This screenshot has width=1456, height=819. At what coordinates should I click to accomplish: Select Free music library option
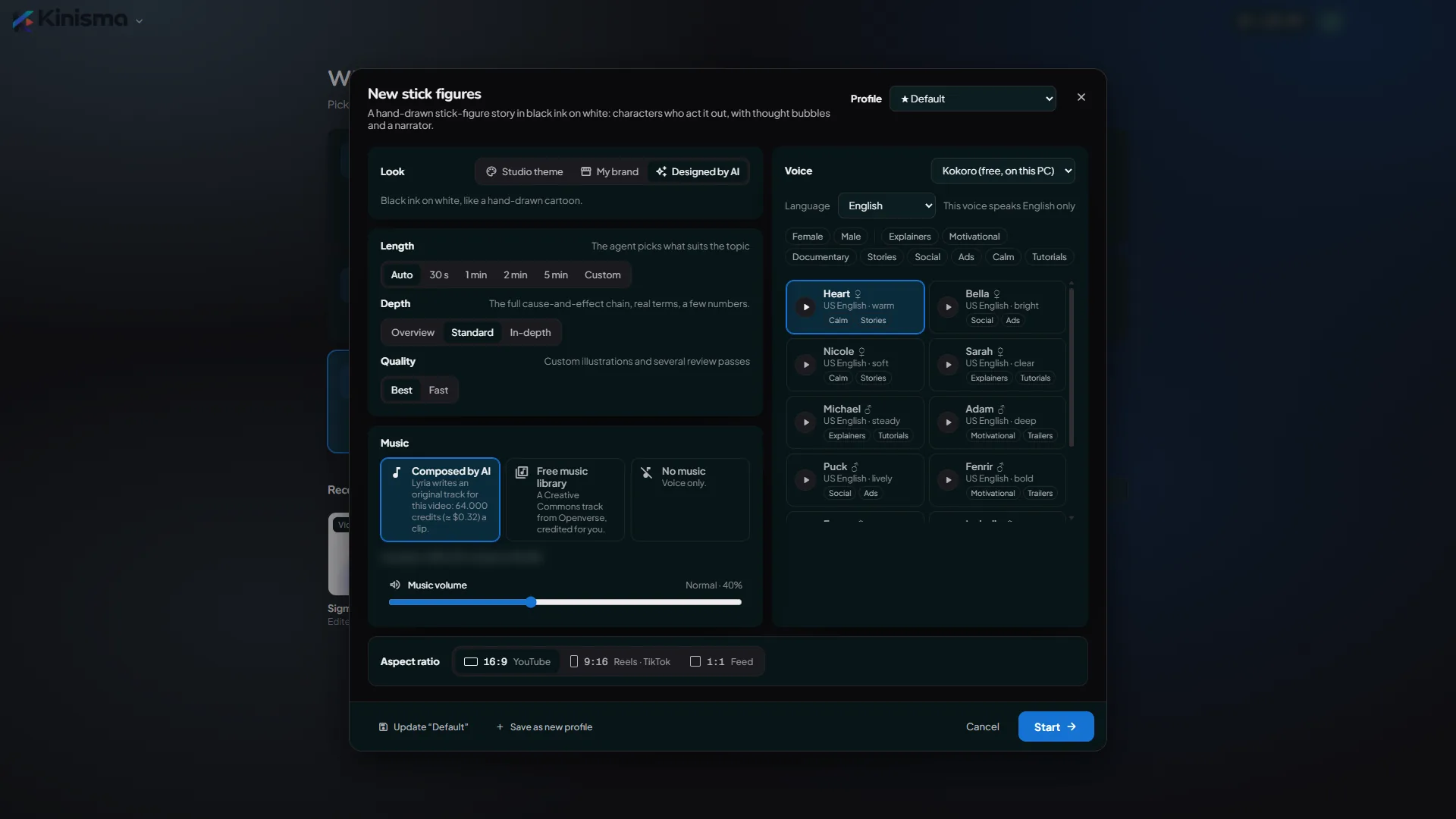565,500
